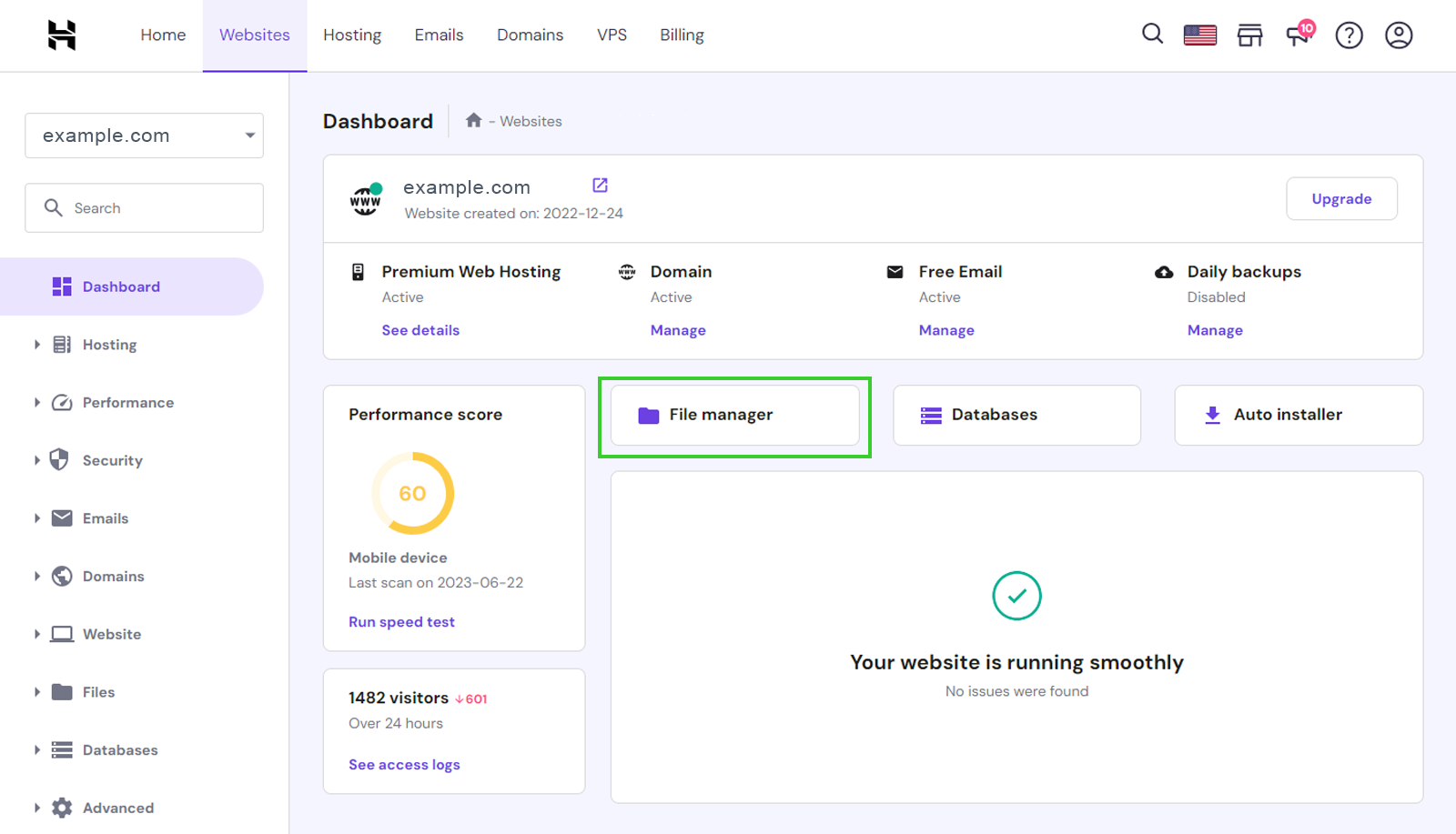Open the help question mark icon
Image resolution: width=1456 pixels, height=834 pixels.
click(1349, 35)
